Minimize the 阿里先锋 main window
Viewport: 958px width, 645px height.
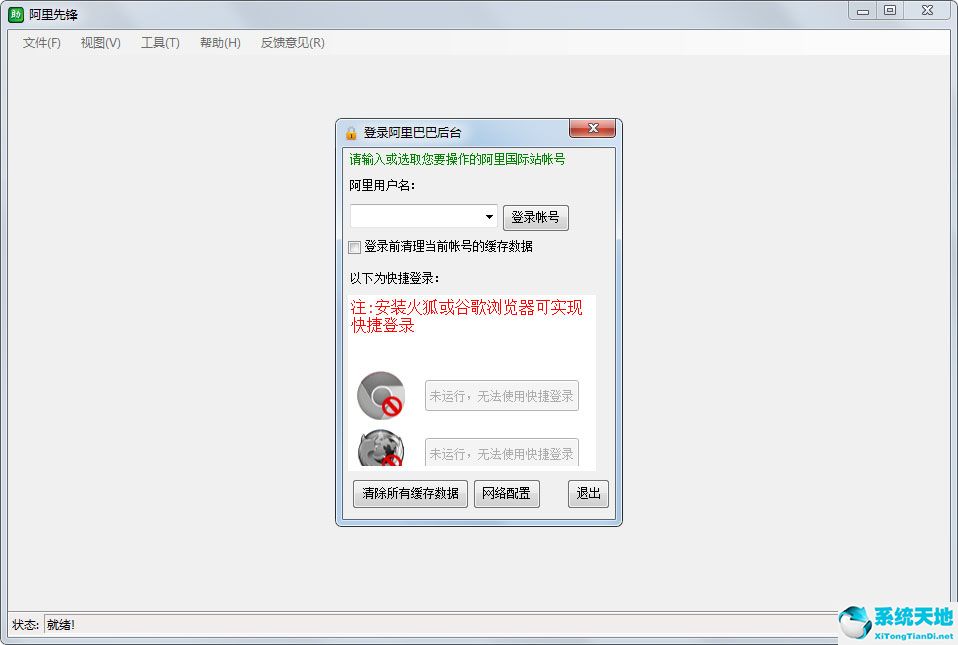tap(863, 10)
